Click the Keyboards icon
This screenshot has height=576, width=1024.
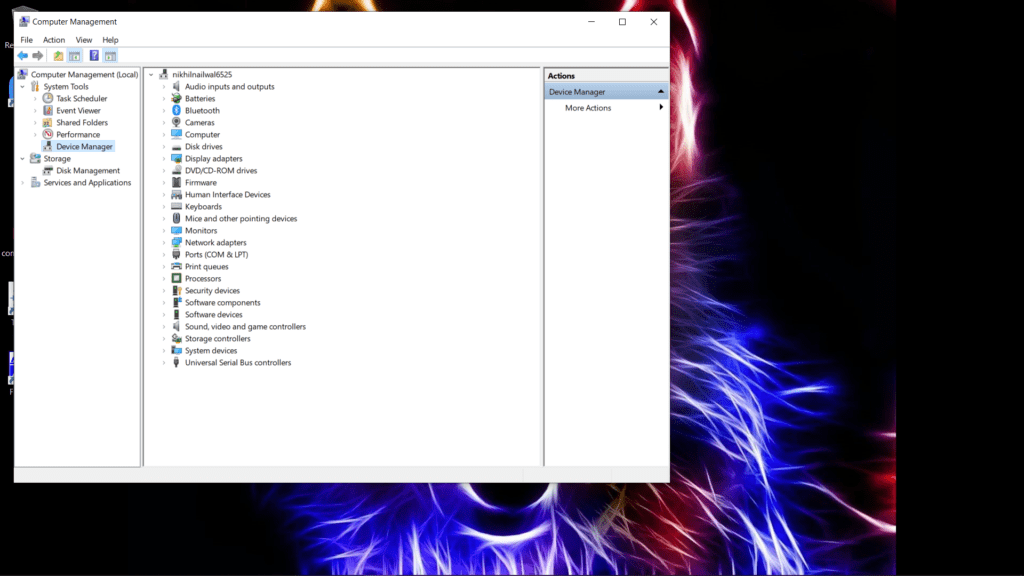pyautogui.click(x=176, y=206)
